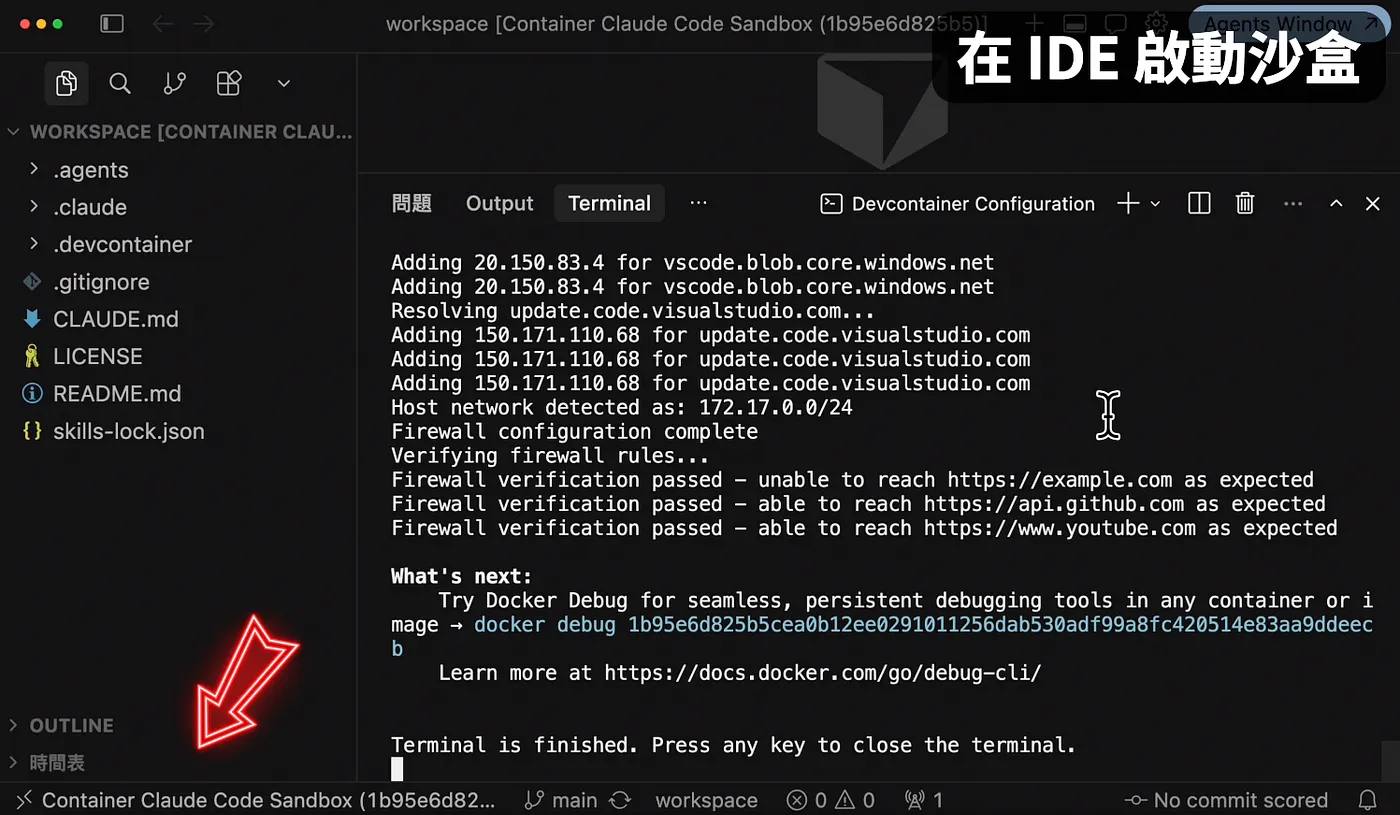Create a new terminal with plus icon
Screen dimensions: 1400x815
click(x=1128, y=204)
